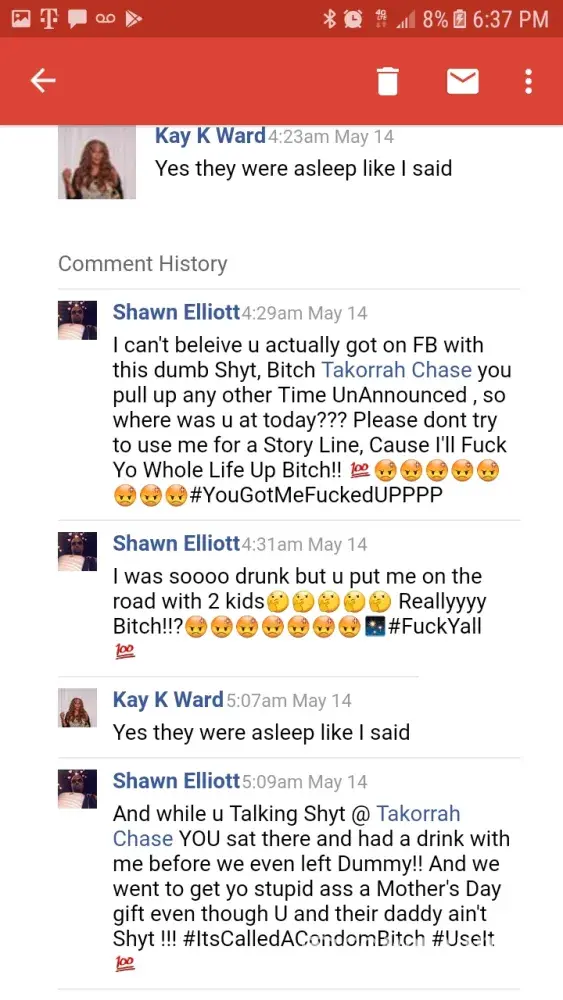This screenshot has height=1000, width=563.
Task: Open Shawn Elliott's avatar beside the 4:31am comment
Action: tap(77, 551)
